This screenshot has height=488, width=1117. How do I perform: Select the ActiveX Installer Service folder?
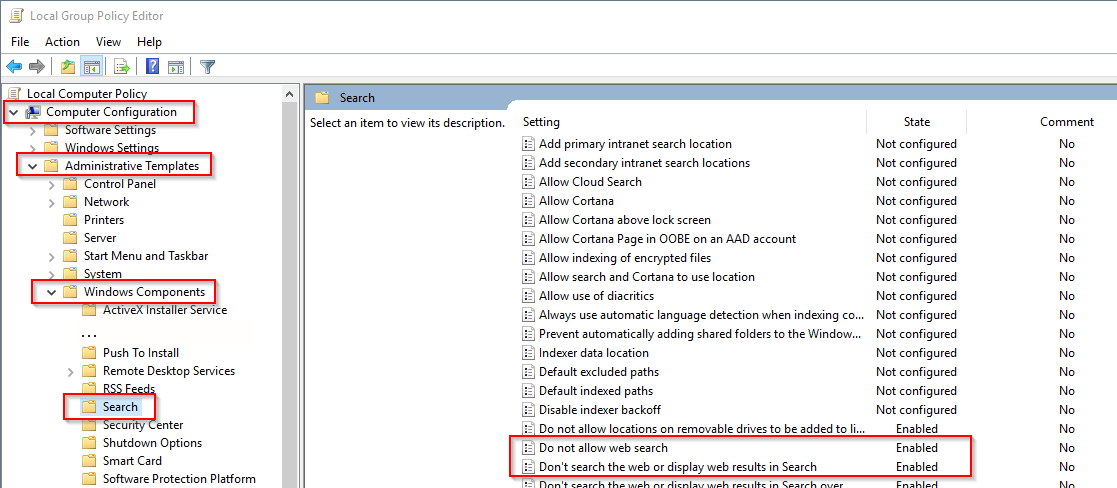(x=165, y=310)
